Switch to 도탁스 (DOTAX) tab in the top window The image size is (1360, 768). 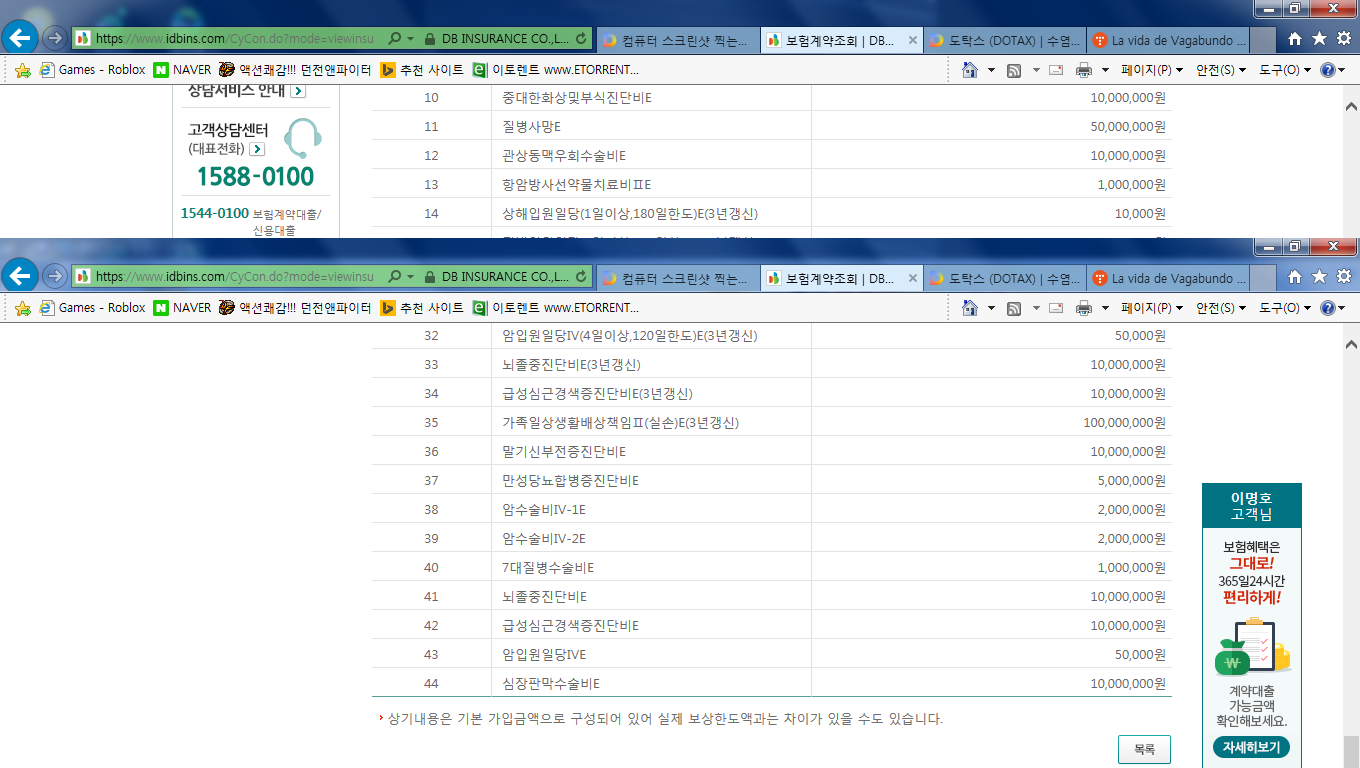(1003, 40)
